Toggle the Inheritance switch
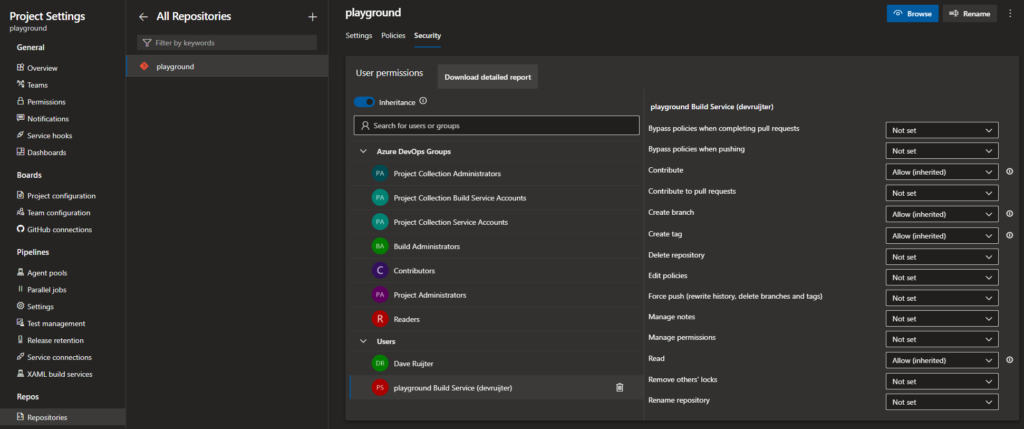1024x429 pixels. click(364, 102)
